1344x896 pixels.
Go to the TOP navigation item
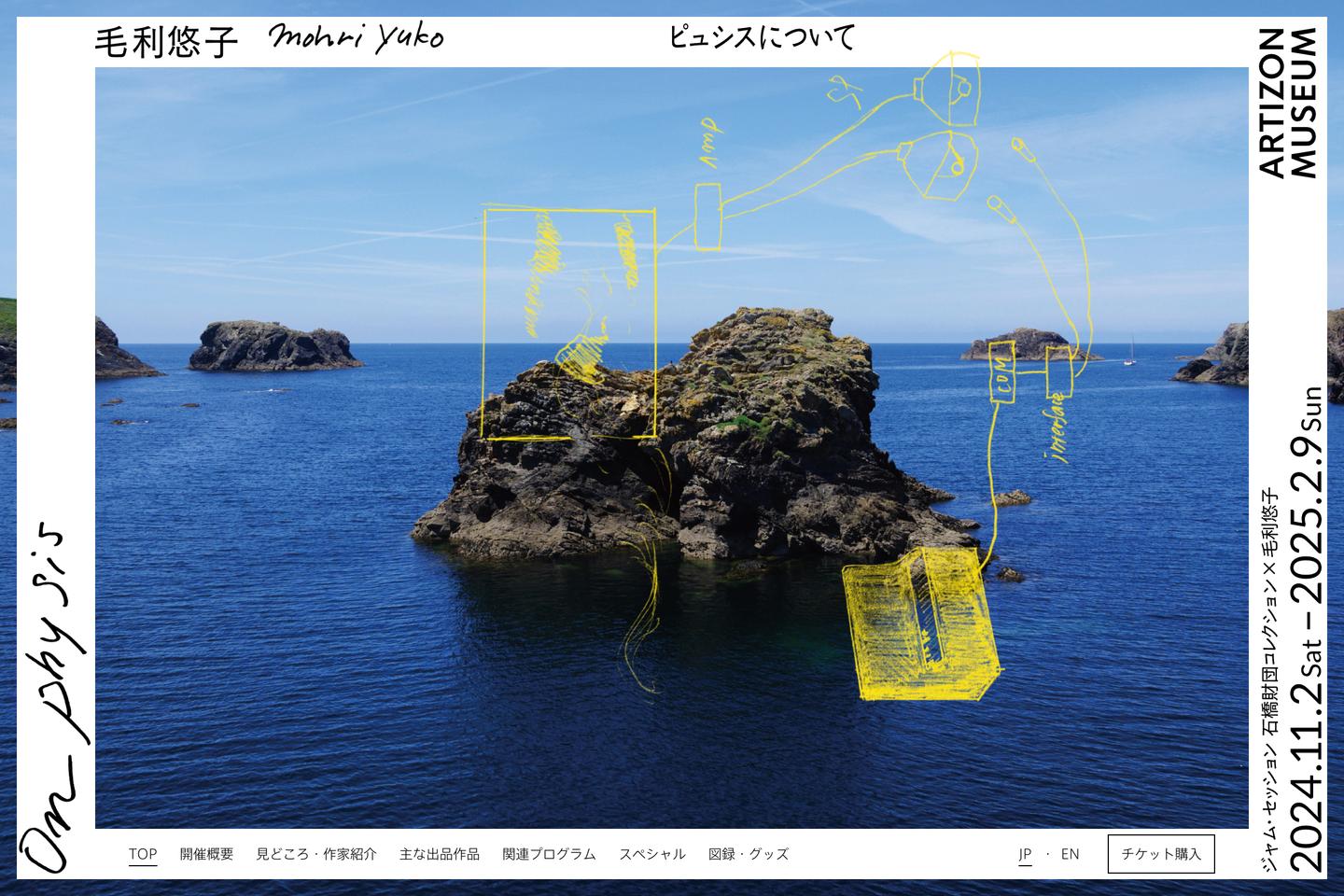point(143,853)
